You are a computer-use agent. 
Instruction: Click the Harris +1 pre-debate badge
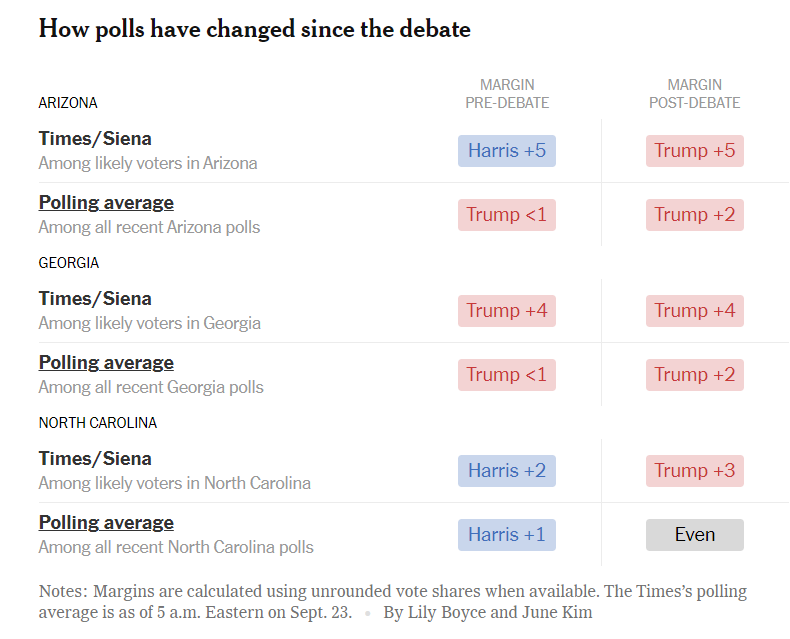click(x=507, y=535)
